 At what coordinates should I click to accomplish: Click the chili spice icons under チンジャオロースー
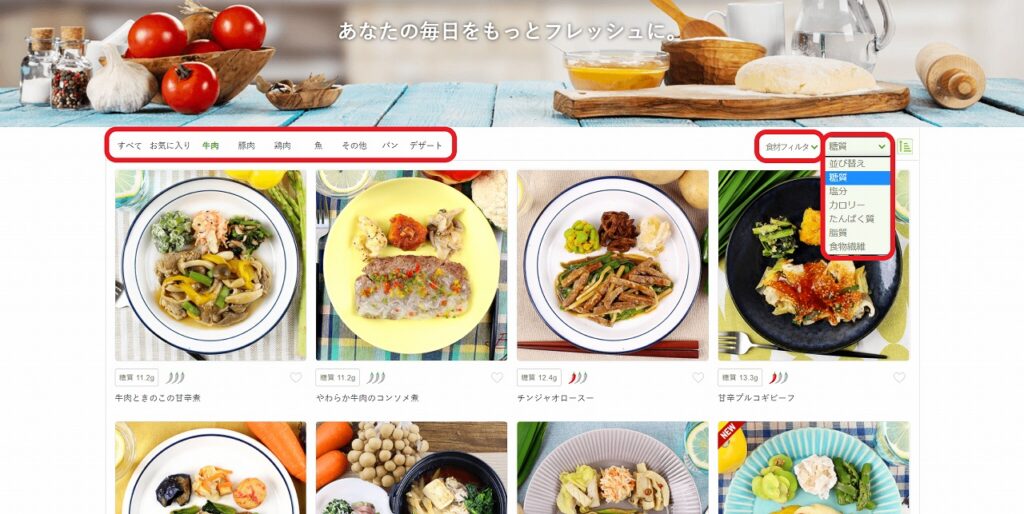pos(577,377)
